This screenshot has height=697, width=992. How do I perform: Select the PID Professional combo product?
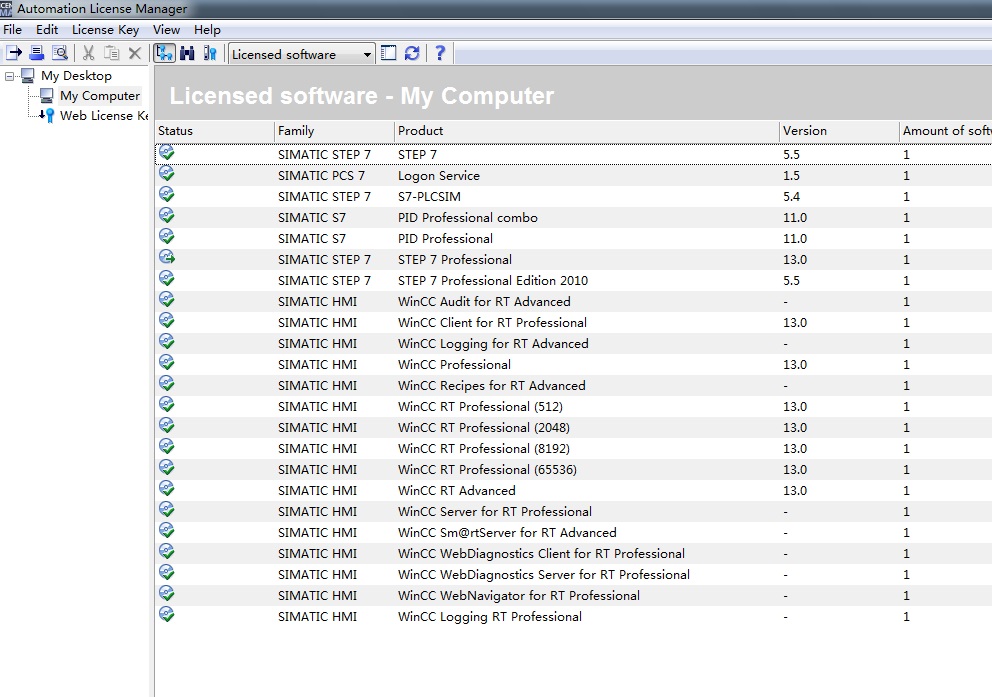pos(468,218)
